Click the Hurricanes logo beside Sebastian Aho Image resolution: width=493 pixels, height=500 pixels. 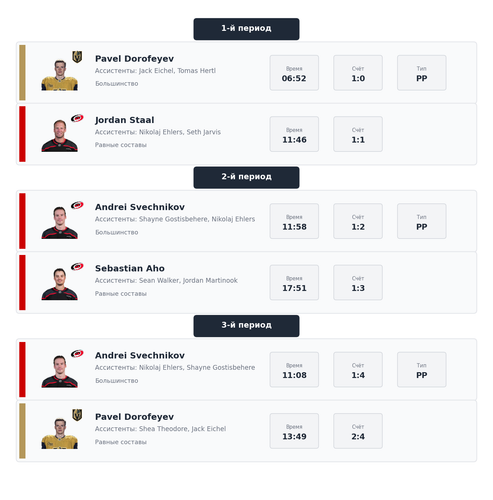[77, 266]
